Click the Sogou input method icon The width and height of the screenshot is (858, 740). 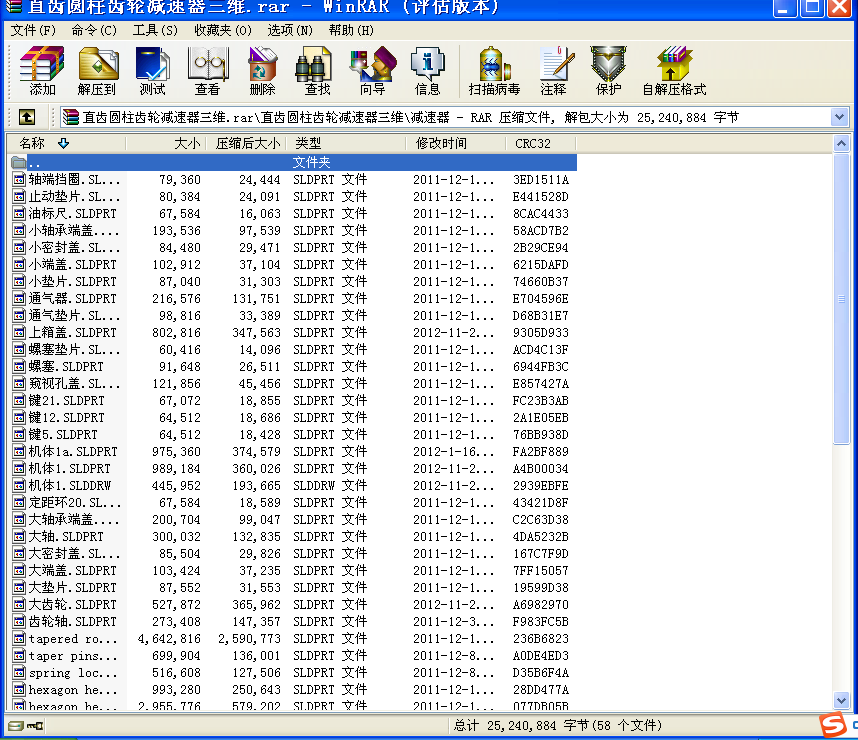(833, 725)
